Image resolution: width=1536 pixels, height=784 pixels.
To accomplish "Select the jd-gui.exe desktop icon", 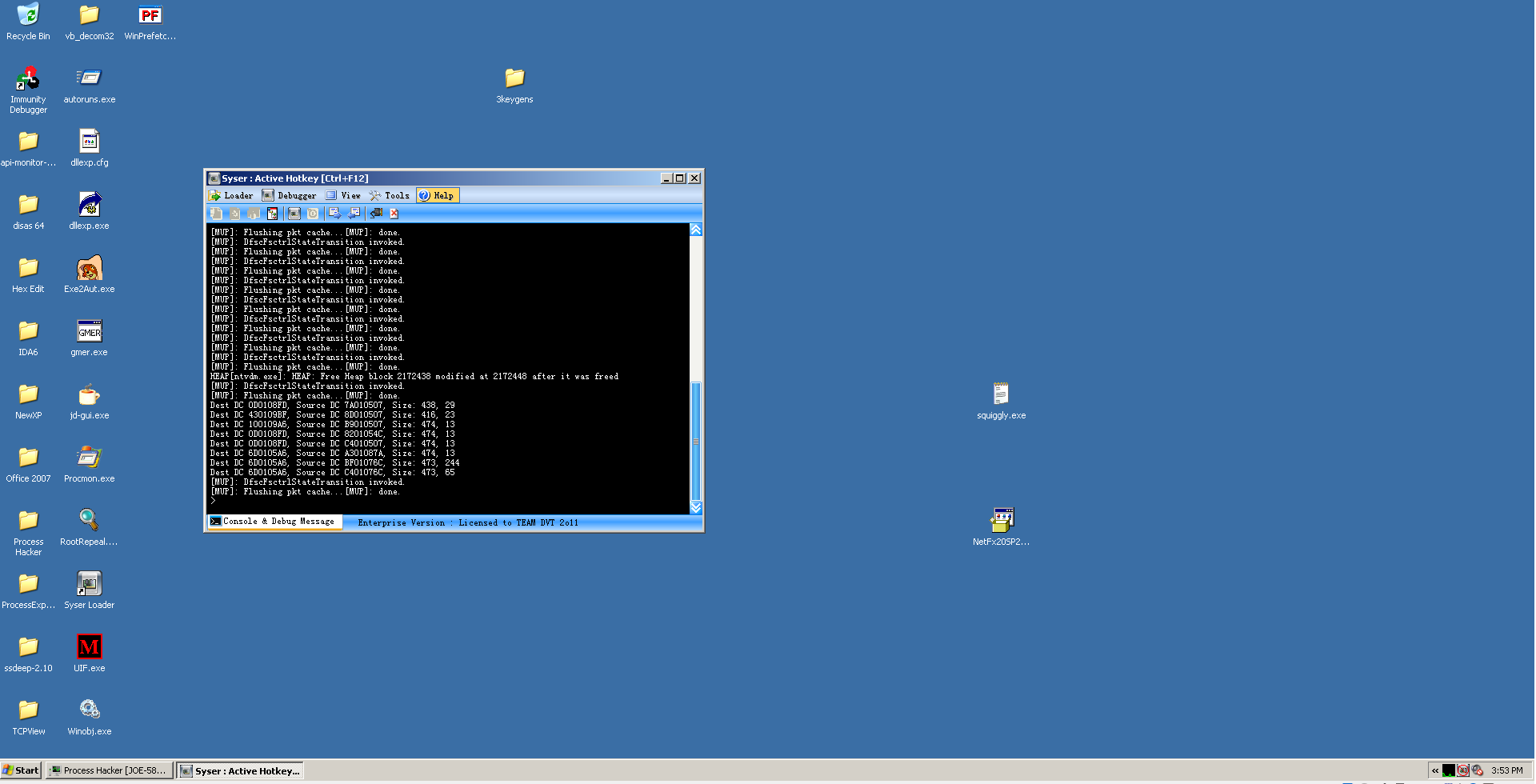I will 90,402.
